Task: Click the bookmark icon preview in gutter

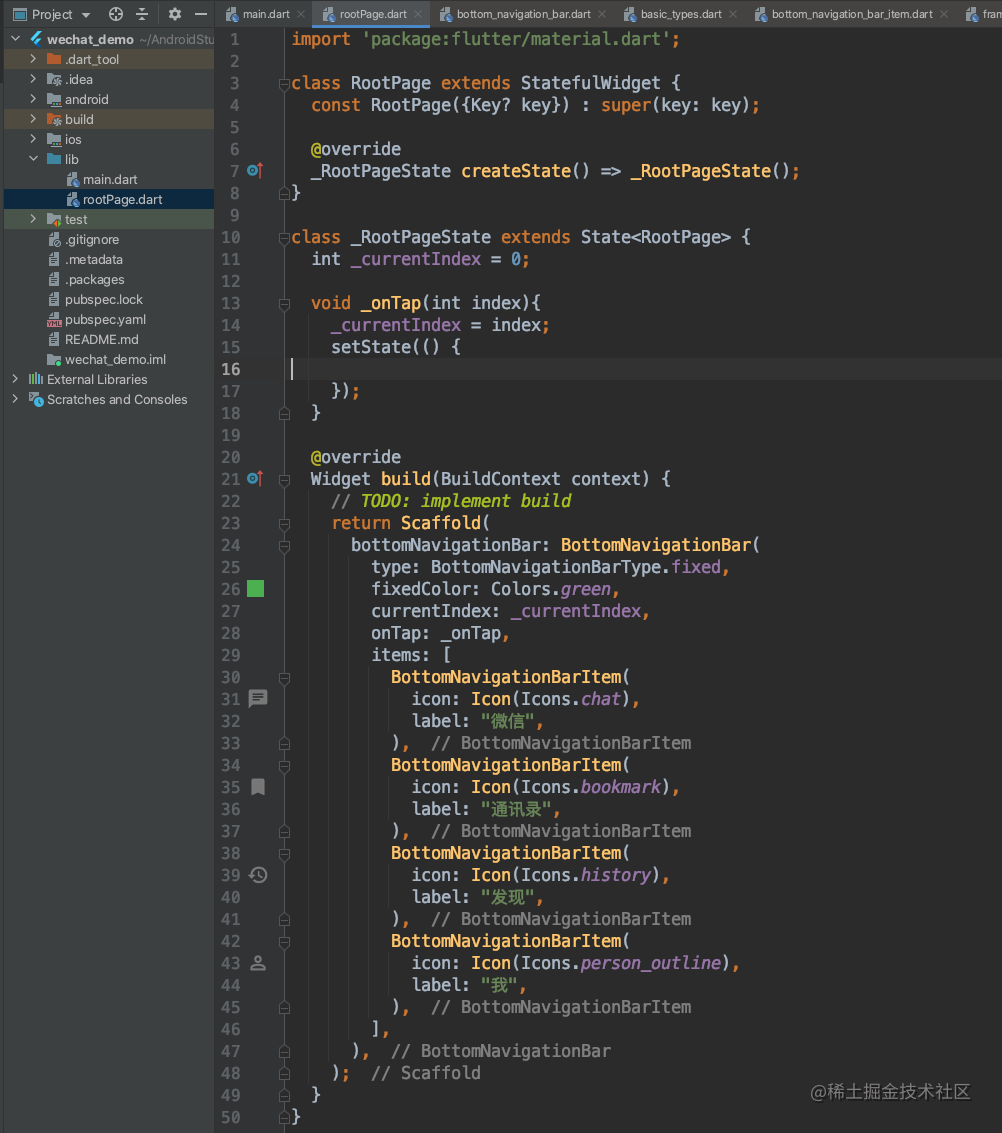Action: [258, 787]
